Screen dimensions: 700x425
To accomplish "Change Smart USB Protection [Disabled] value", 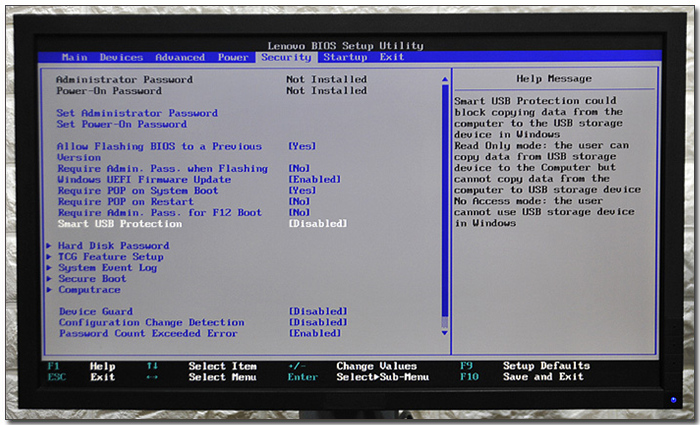I will tap(318, 223).
